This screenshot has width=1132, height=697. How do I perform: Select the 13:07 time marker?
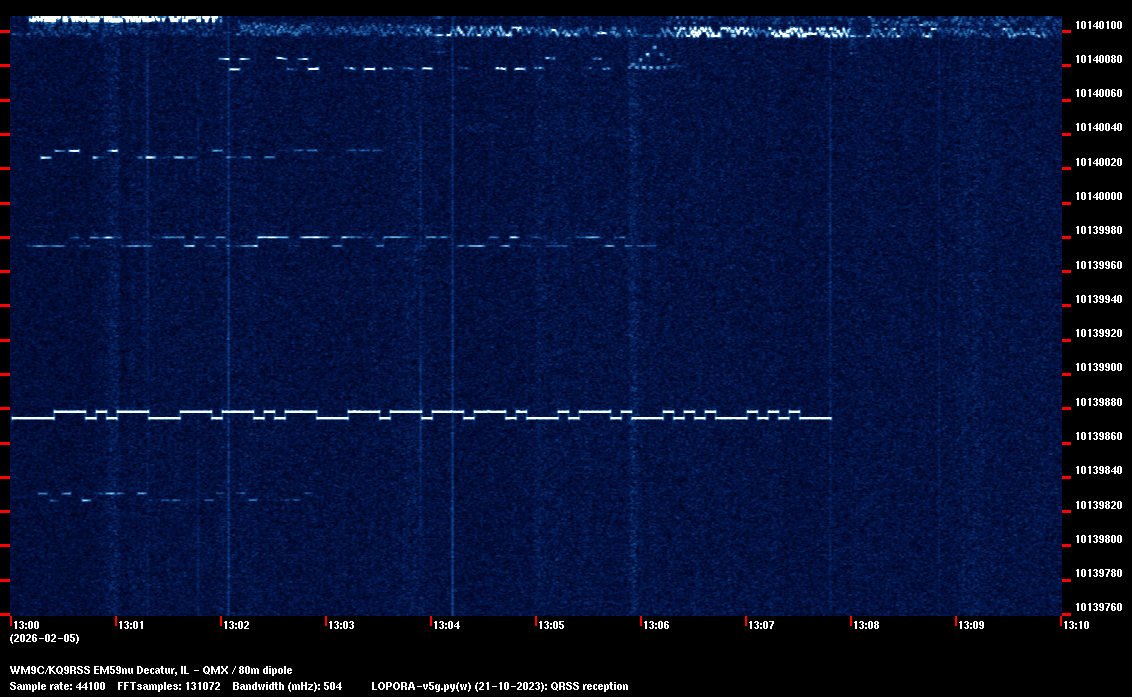click(x=761, y=625)
